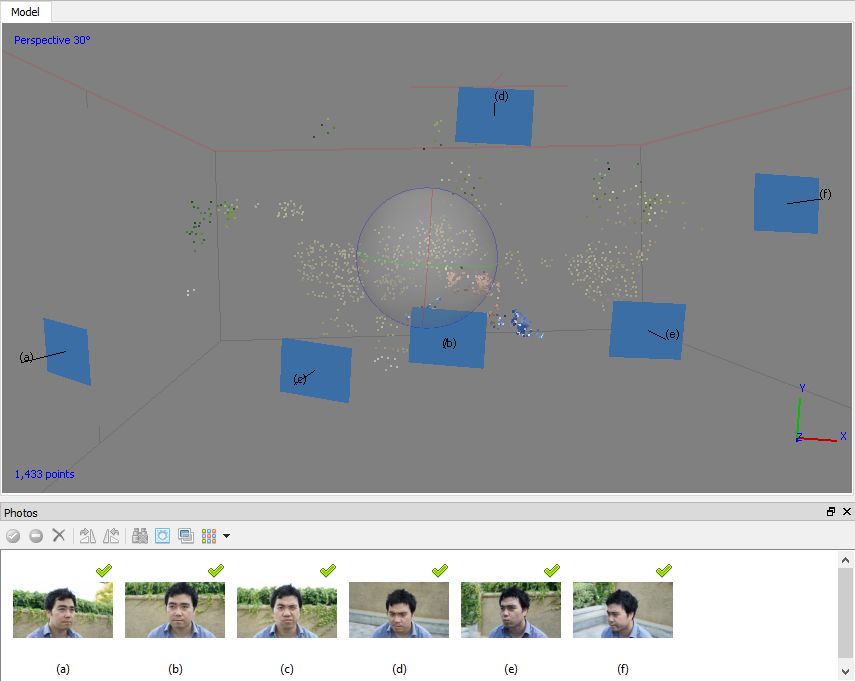Click the Disable Cameras icon

click(x=36, y=536)
